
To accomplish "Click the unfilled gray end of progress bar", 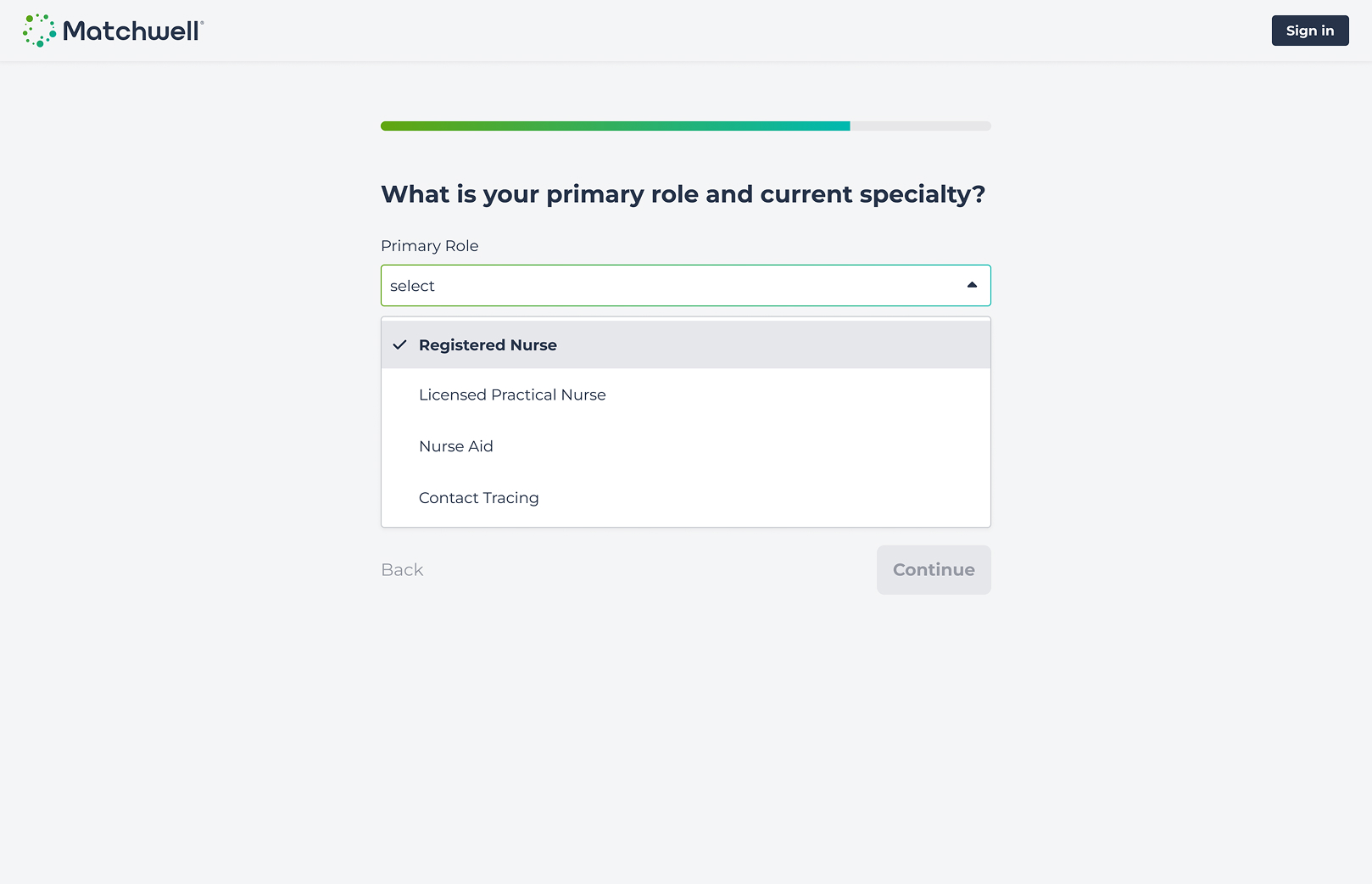I will [x=920, y=126].
